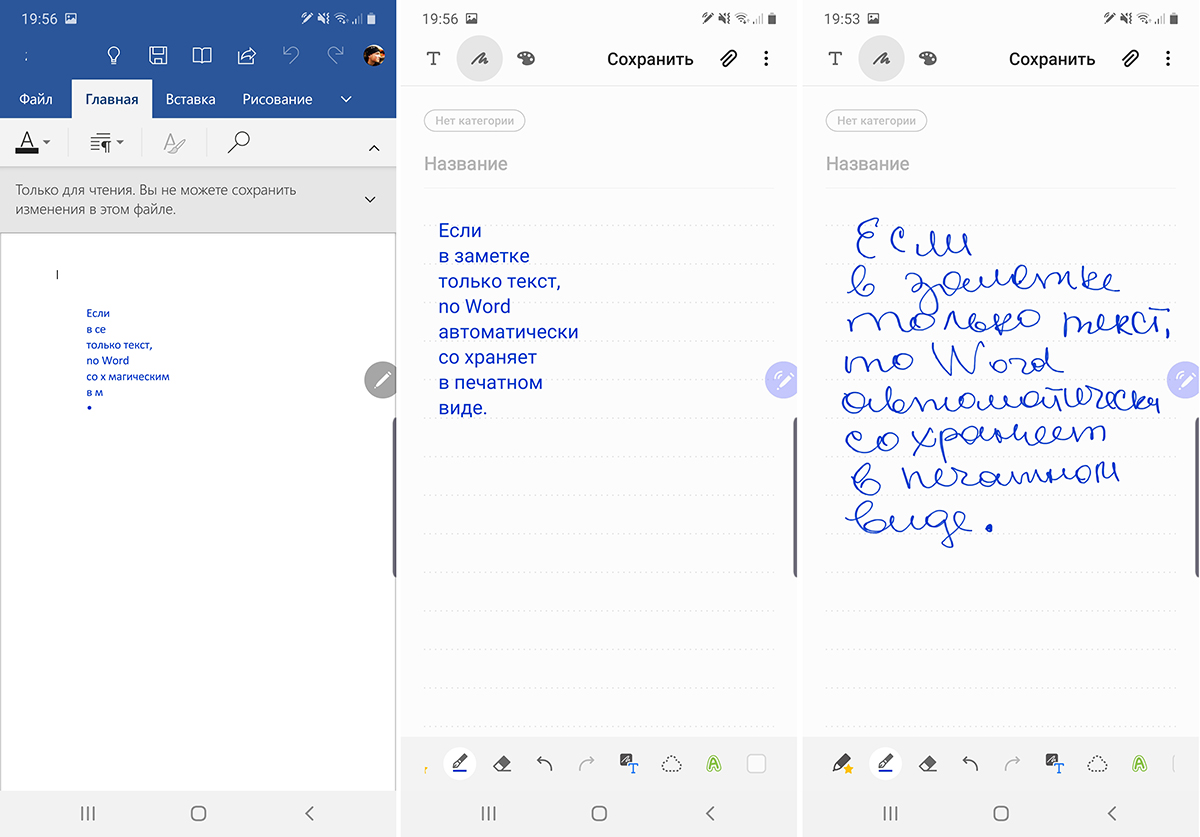The image size is (1200, 837).
Task: Open font color picker in Word ribbon
Action: point(32,143)
